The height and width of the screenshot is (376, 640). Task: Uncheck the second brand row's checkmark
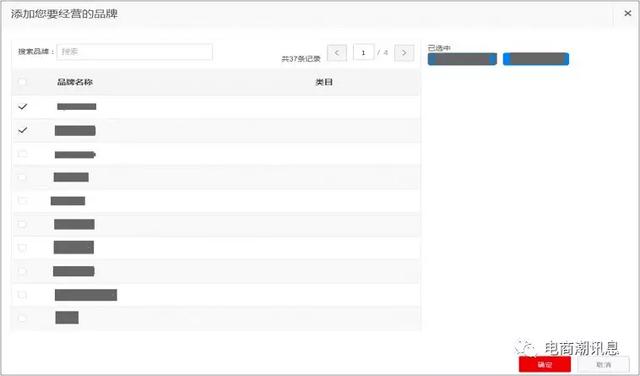(23, 130)
